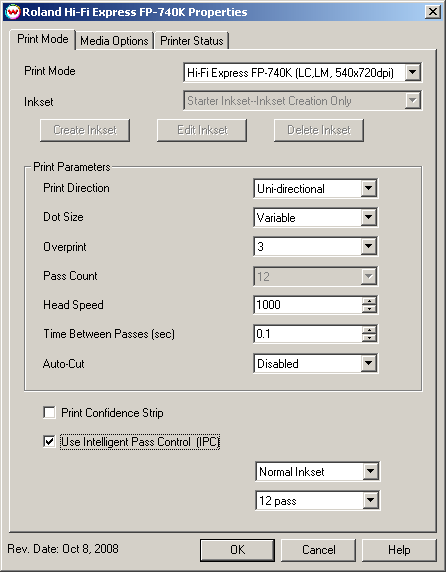The height and width of the screenshot is (572, 446).
Task: Open the Printer Status tab
Action: coord(191,40)
